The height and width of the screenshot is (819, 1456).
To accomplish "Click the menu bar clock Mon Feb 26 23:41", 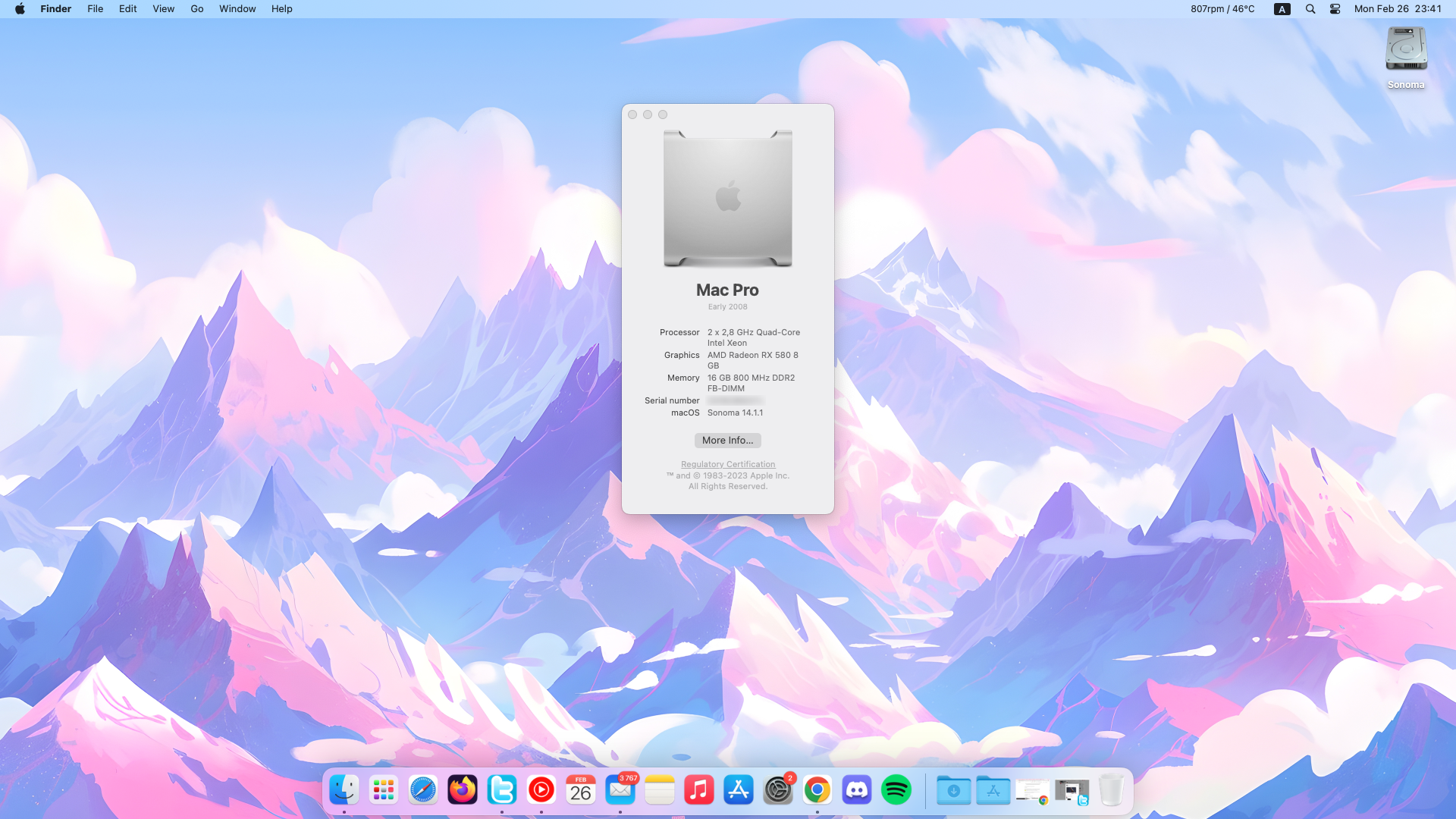I will 1398,9.
